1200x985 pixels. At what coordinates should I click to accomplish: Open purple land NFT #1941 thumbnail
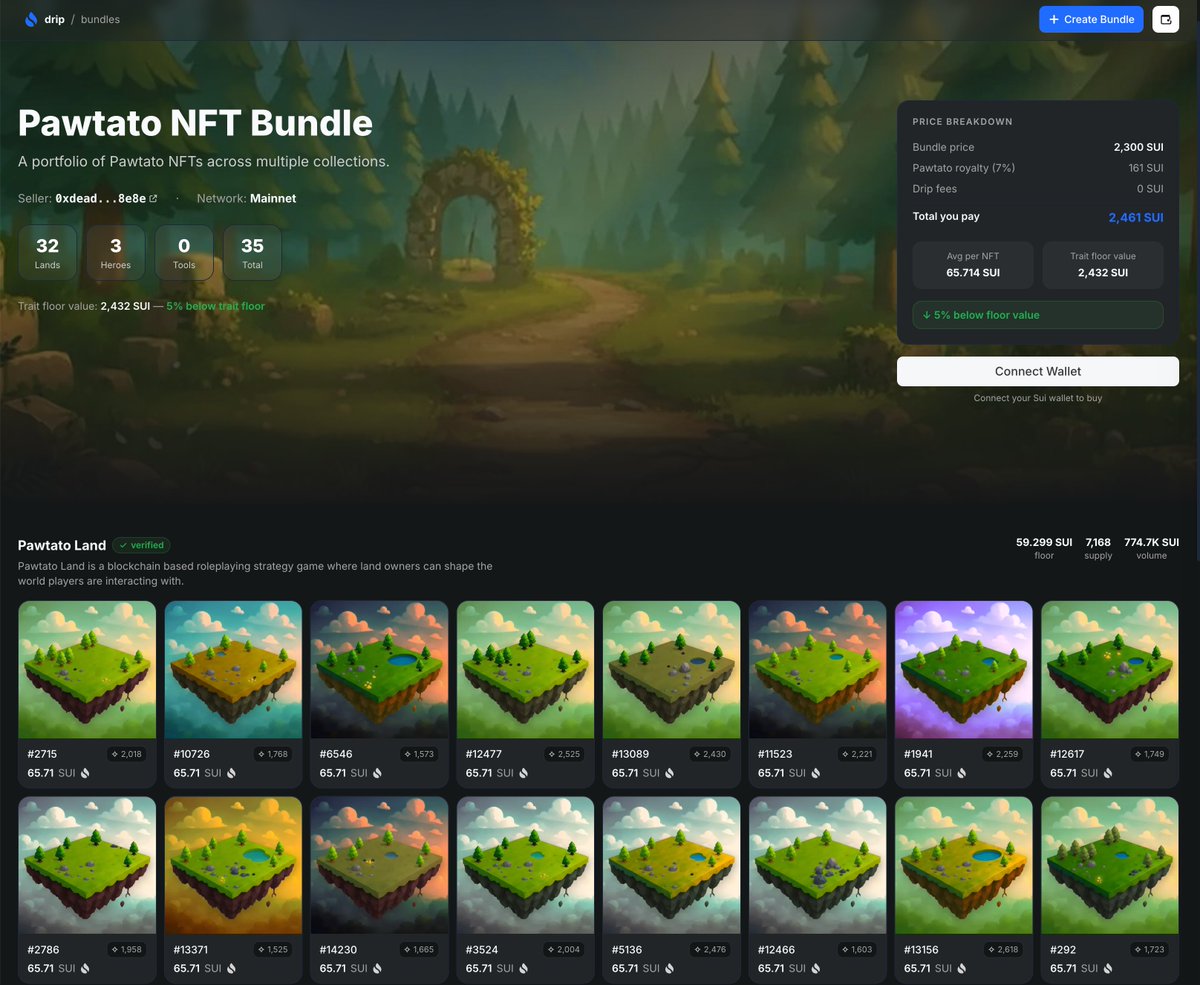pos(963,670)
